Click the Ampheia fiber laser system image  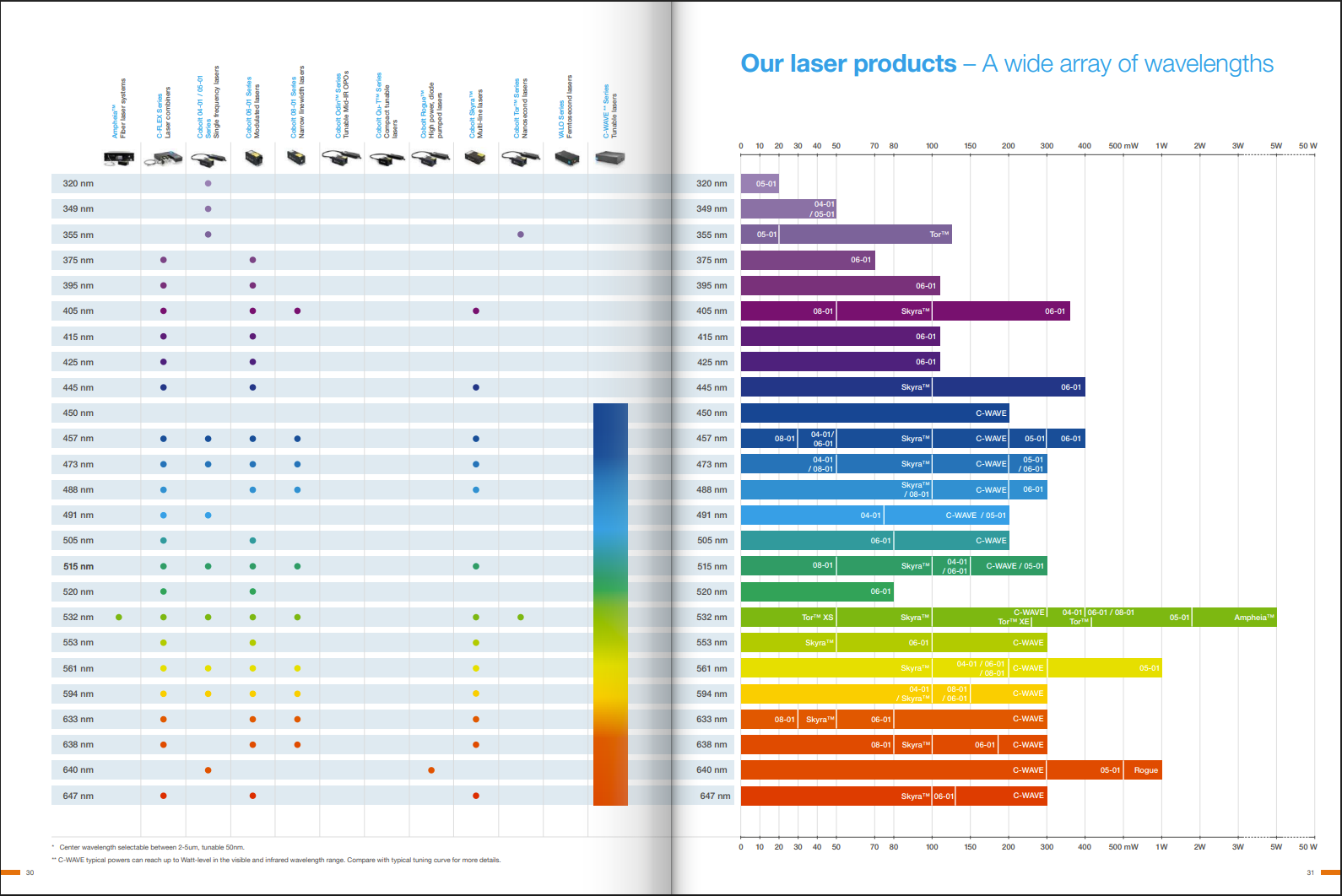coord(118,158)
